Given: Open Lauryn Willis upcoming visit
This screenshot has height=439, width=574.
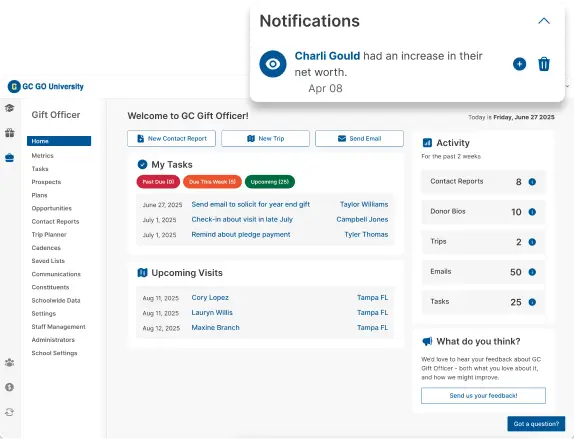Looking at the screenshot, I should point(212,313).
